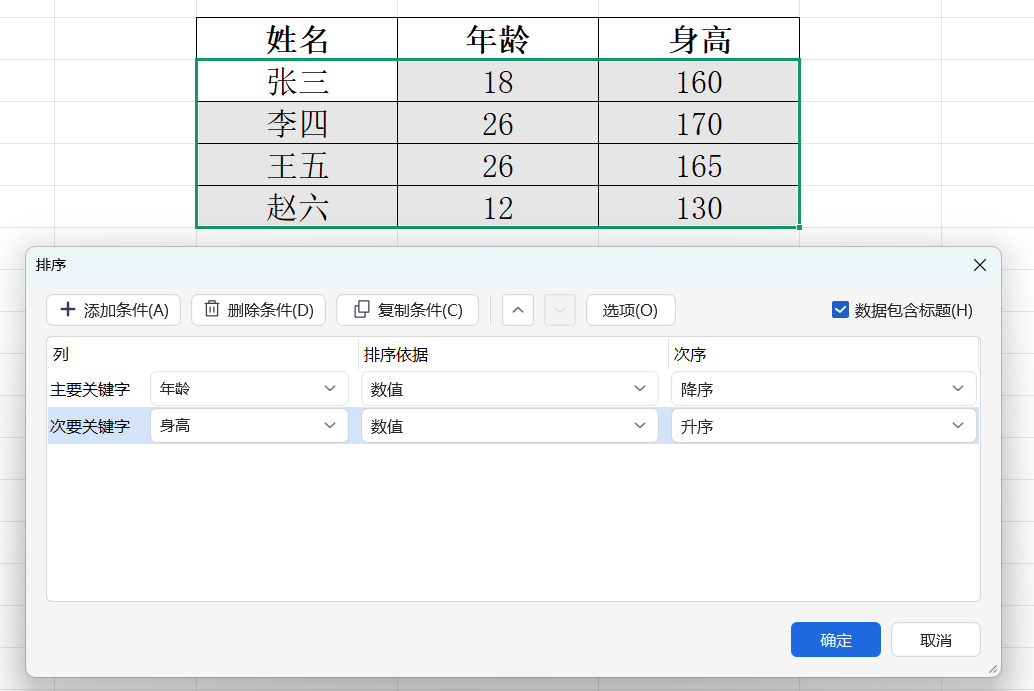
Task: Open the secondary key 数值 sort-basis dropdown
Action: (x=509, y=426)
